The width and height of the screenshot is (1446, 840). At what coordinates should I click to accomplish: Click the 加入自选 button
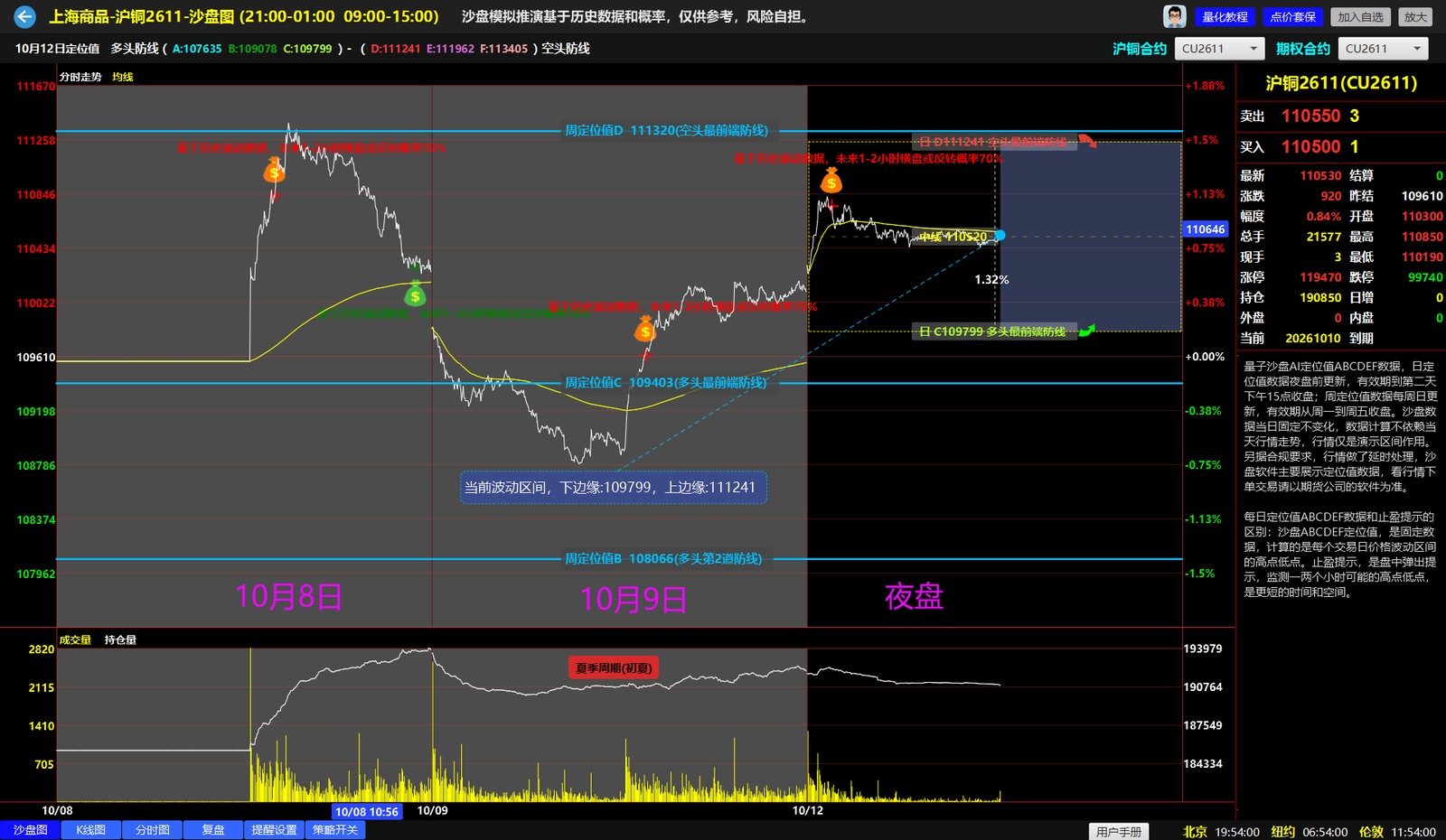click(x=1360, y=17)
